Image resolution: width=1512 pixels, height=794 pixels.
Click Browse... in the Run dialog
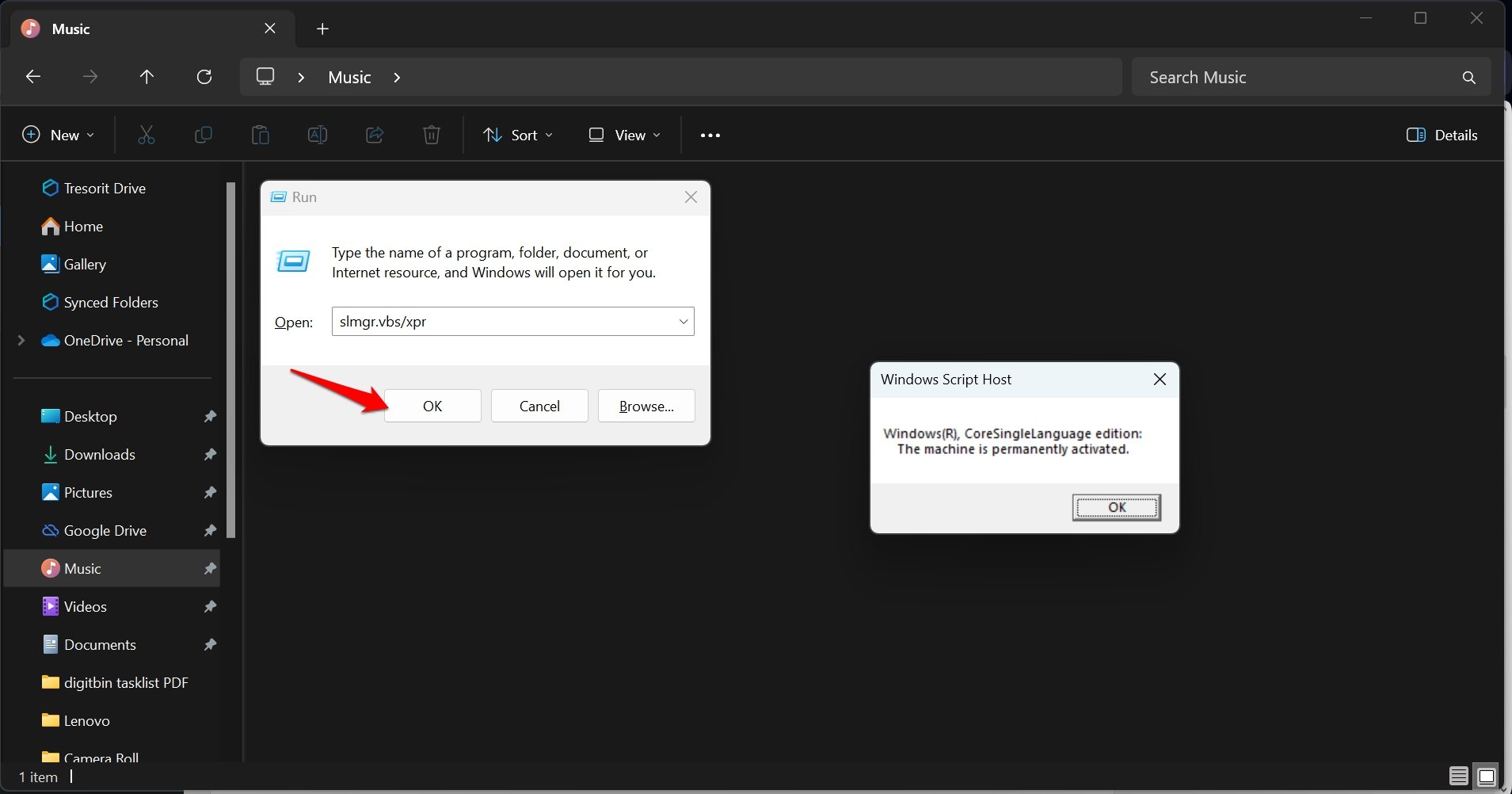point(646,406)
